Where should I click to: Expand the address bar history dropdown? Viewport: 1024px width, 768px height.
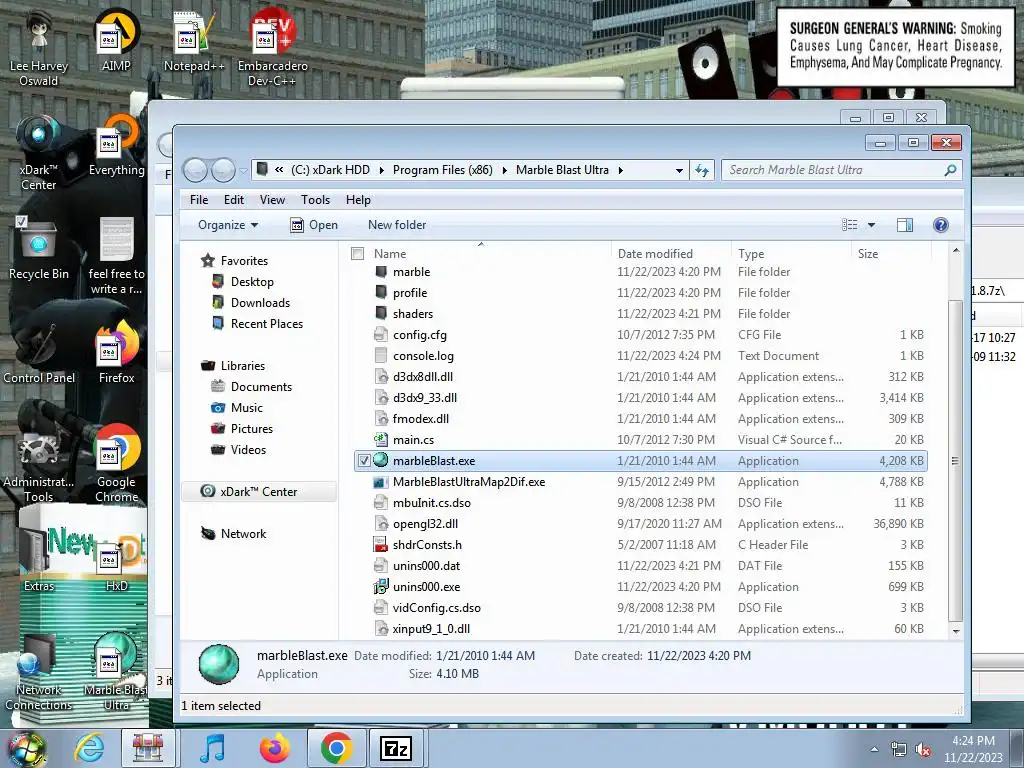tap(679, 170)
